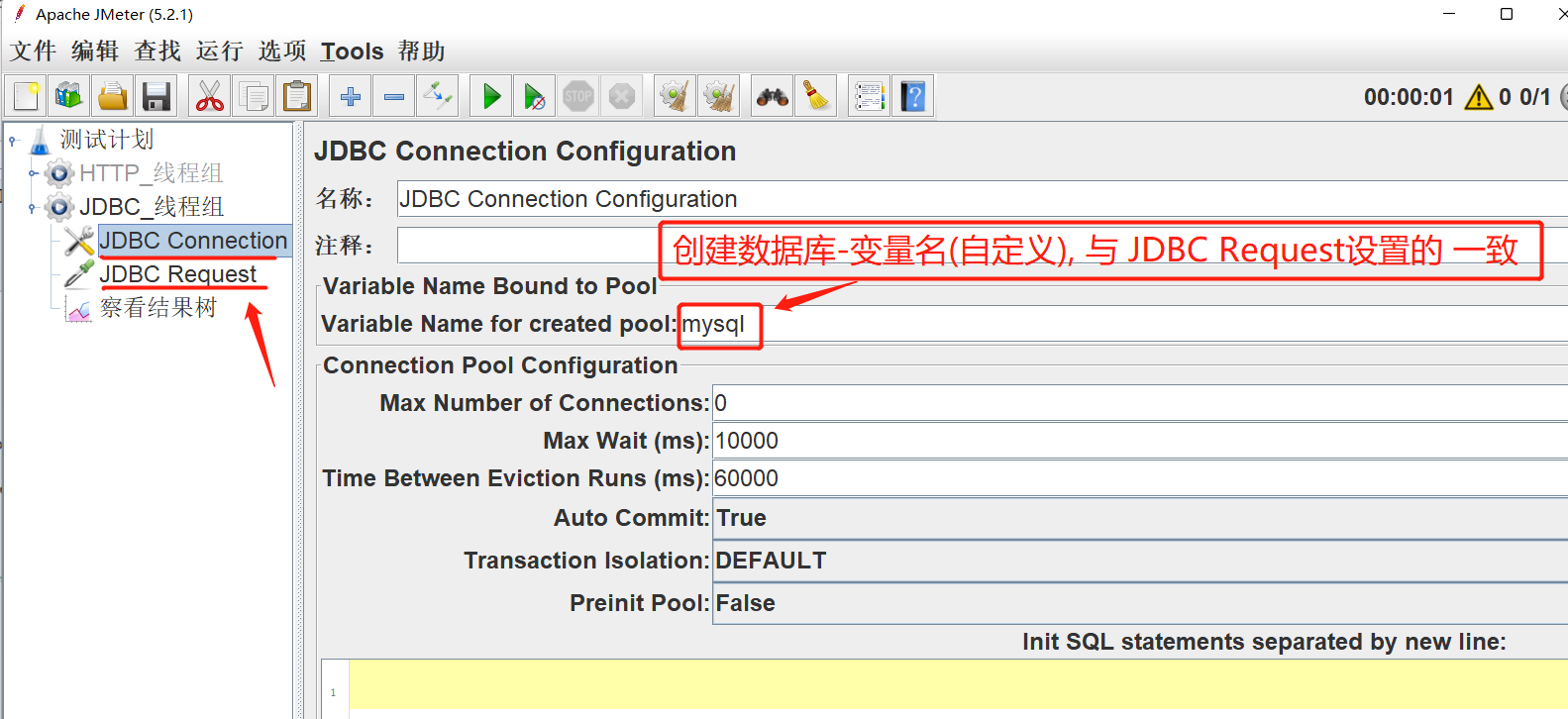Click the New test plan icon
The image size is (1568, 719).
tap(26, 96)
